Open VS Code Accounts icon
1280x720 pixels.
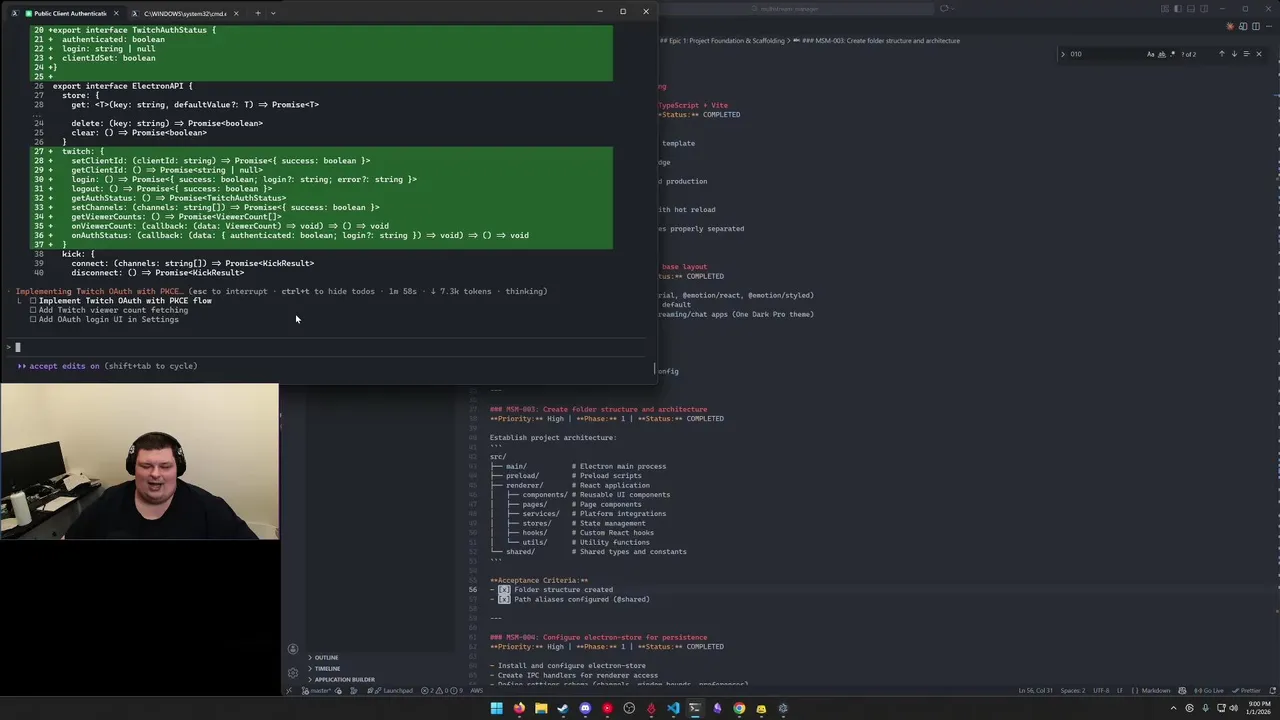(x=293, y=649)
